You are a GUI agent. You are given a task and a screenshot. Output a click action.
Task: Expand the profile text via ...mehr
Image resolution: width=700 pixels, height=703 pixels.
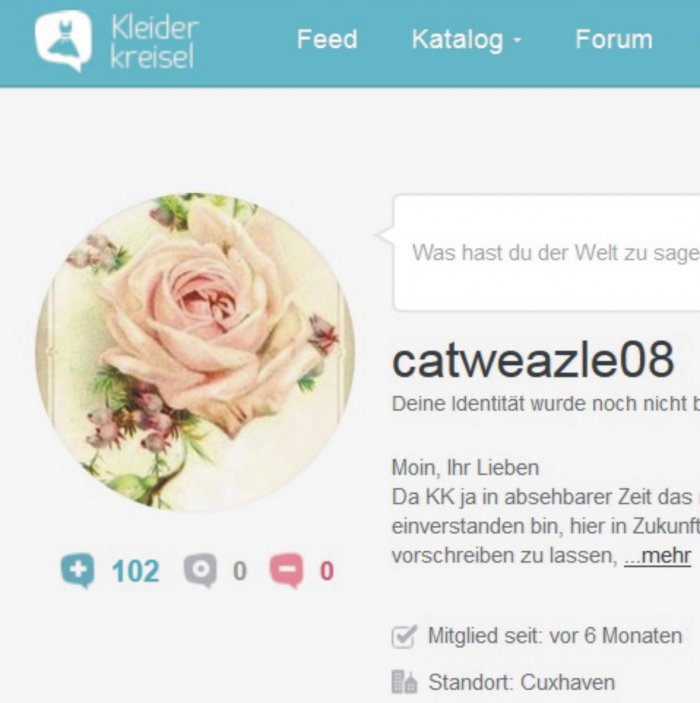coord(657,556)
